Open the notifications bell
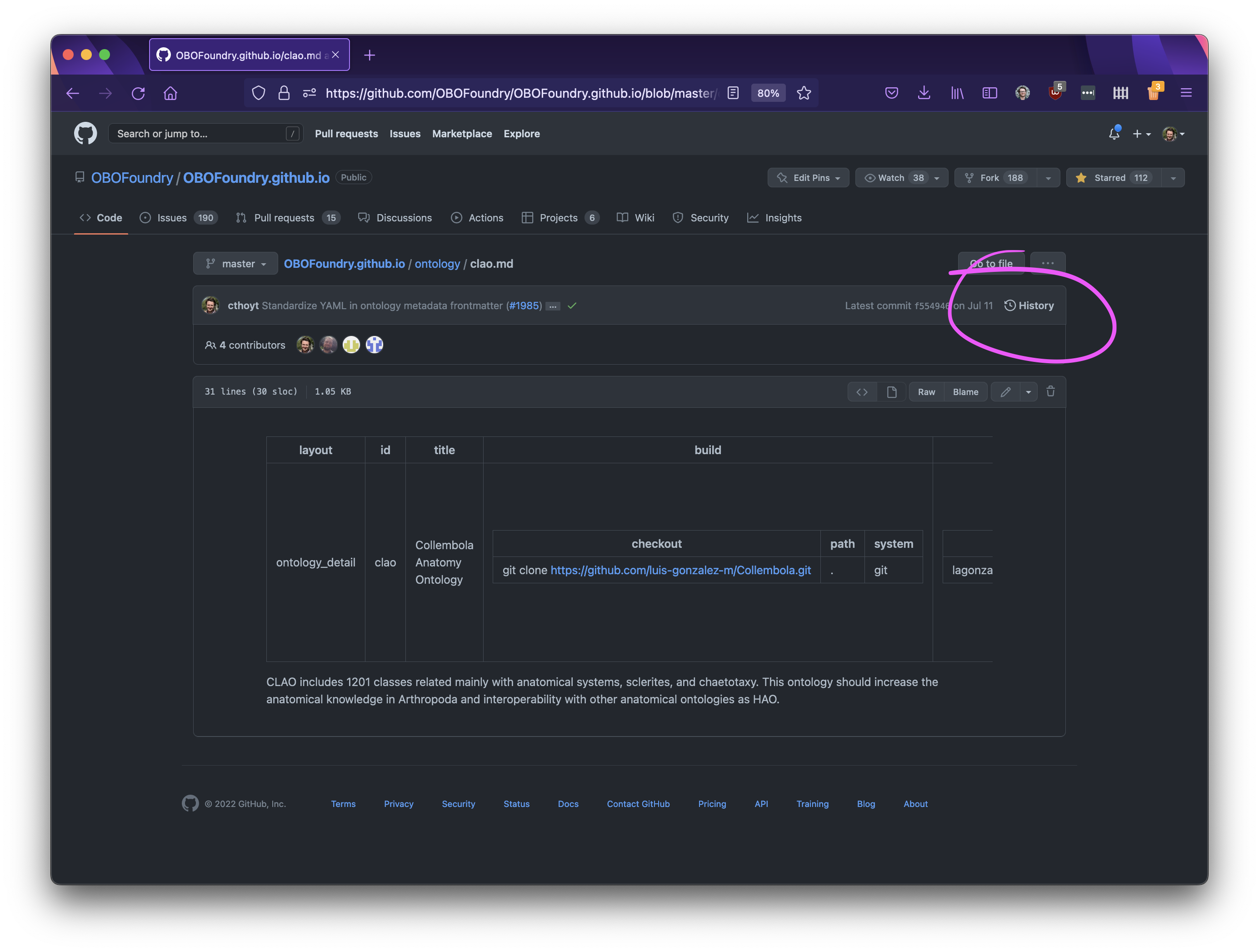Viewport: 1259px width, 952px height. 1114,134
